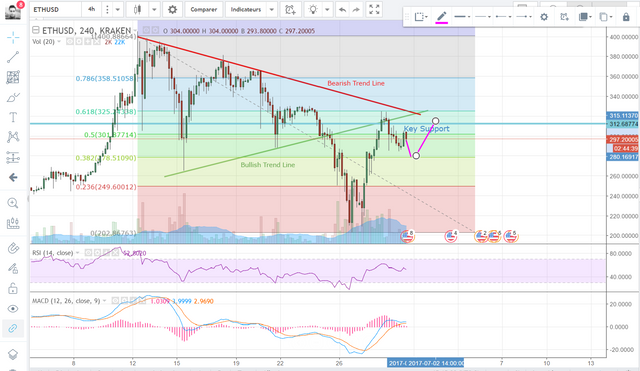Expand the lightbulb ideas dropdown arrow
The width and height of the screenshot is (640, 371).
(327, 9)
